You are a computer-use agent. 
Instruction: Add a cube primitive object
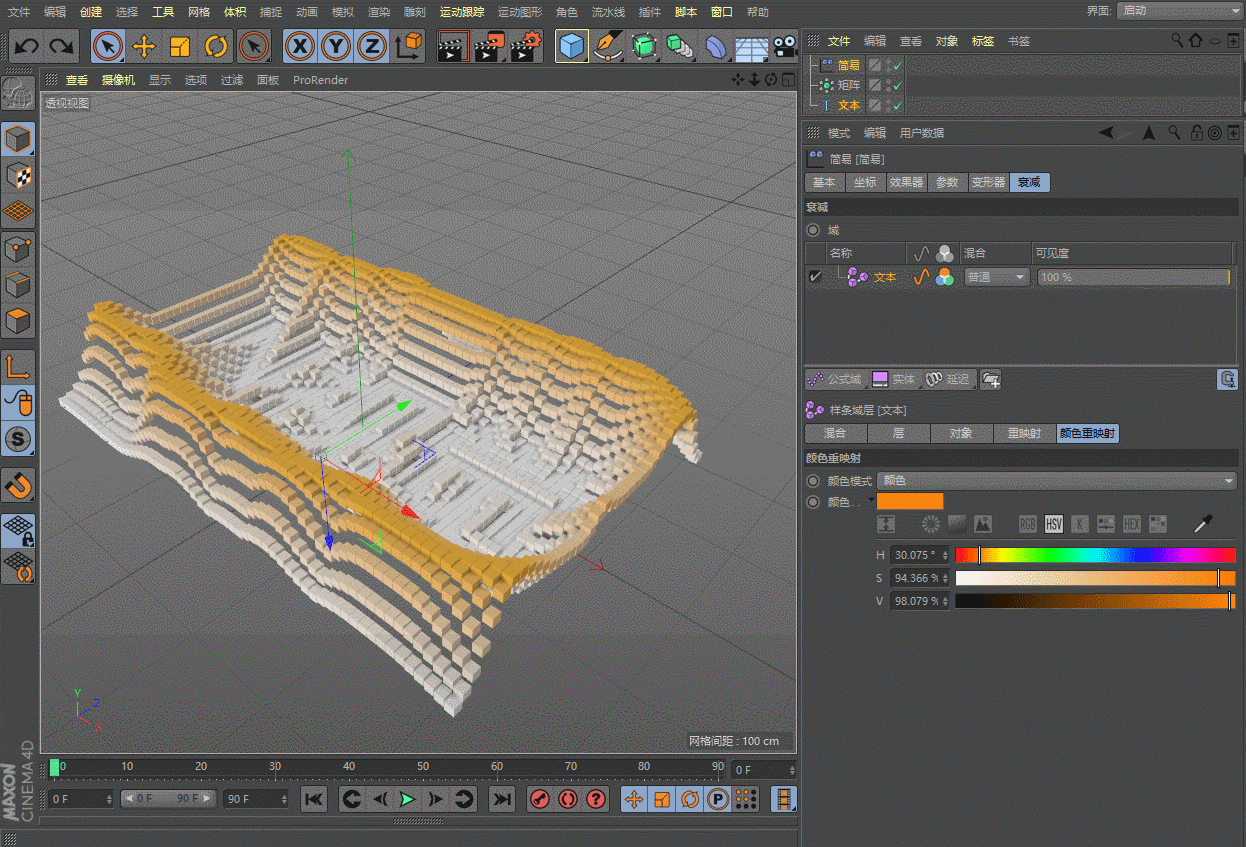coord(571,46)
